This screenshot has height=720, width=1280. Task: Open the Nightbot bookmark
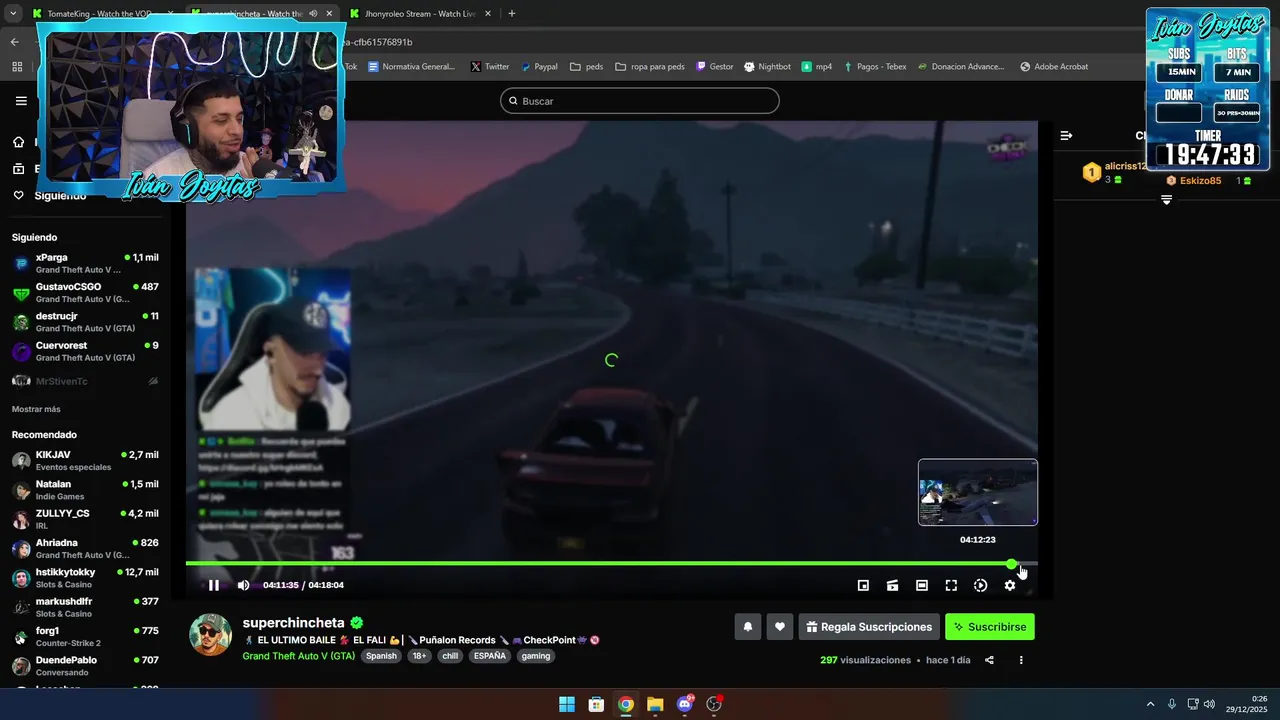tap(767, 67)
